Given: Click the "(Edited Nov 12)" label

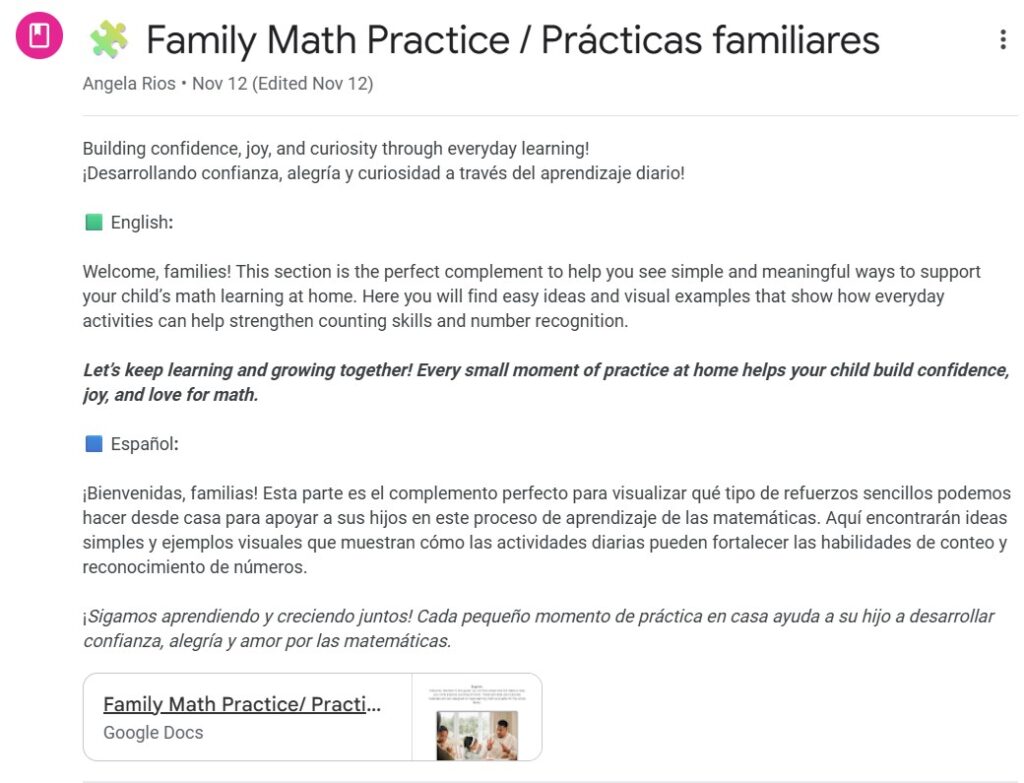Looking at the screenshot, I should pos(313,84).
